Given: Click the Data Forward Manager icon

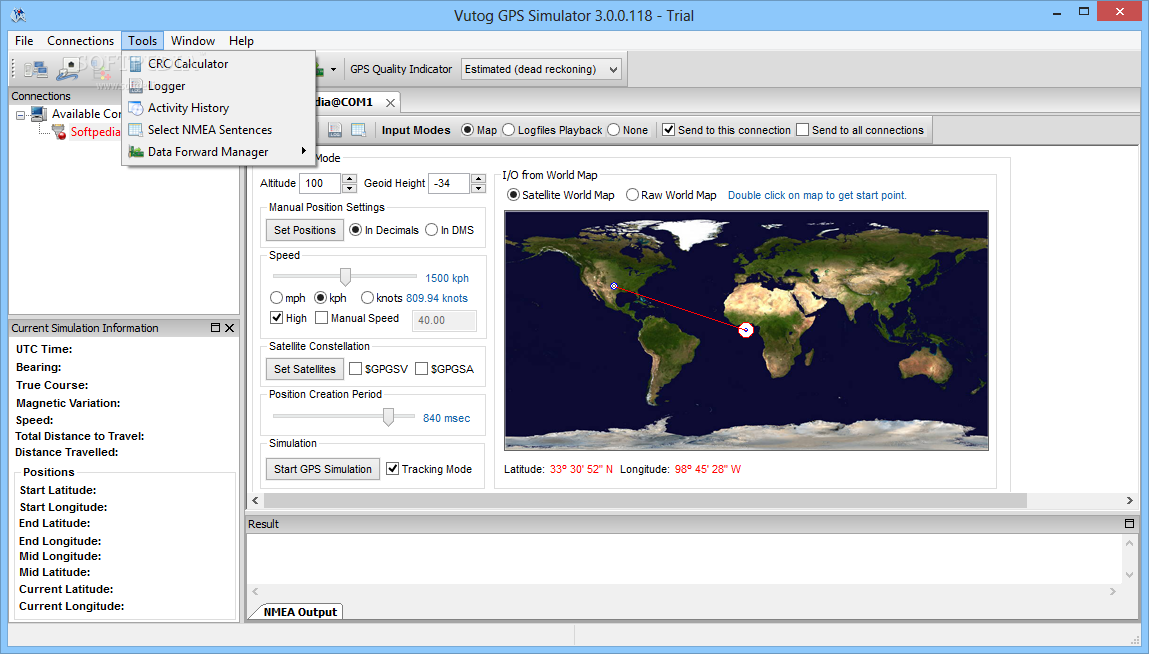Looking at the screenshot, I should tap(136, 152).
